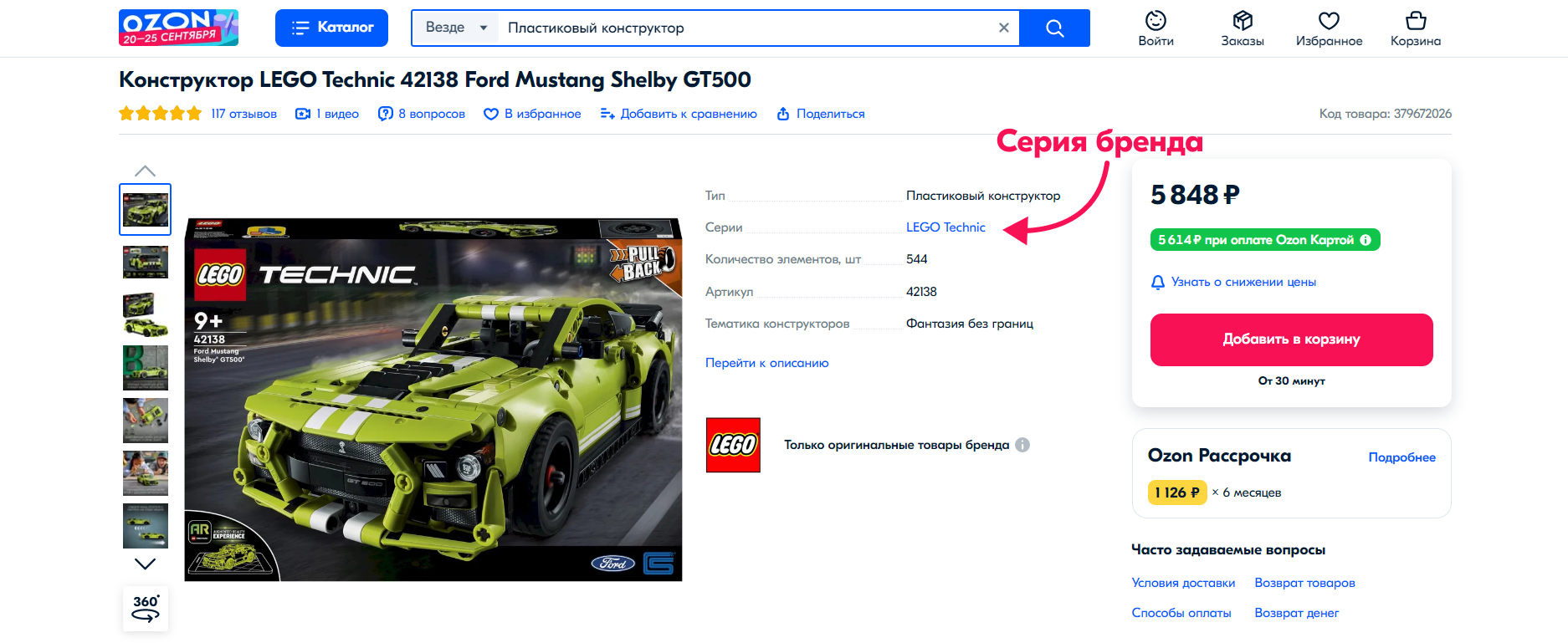Toggle Добавить к сравнению
The height and width of the screenshot is (643, 1568).
[x=679, y=114]
